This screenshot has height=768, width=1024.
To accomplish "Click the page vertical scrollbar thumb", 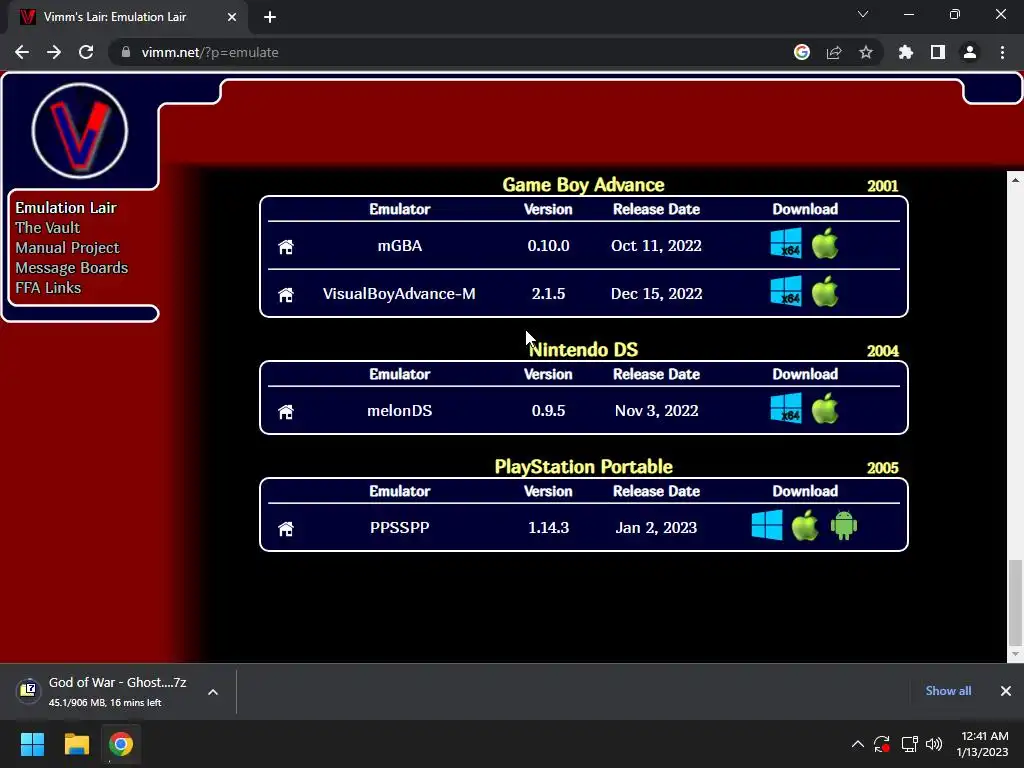I will pos(1015,602).
